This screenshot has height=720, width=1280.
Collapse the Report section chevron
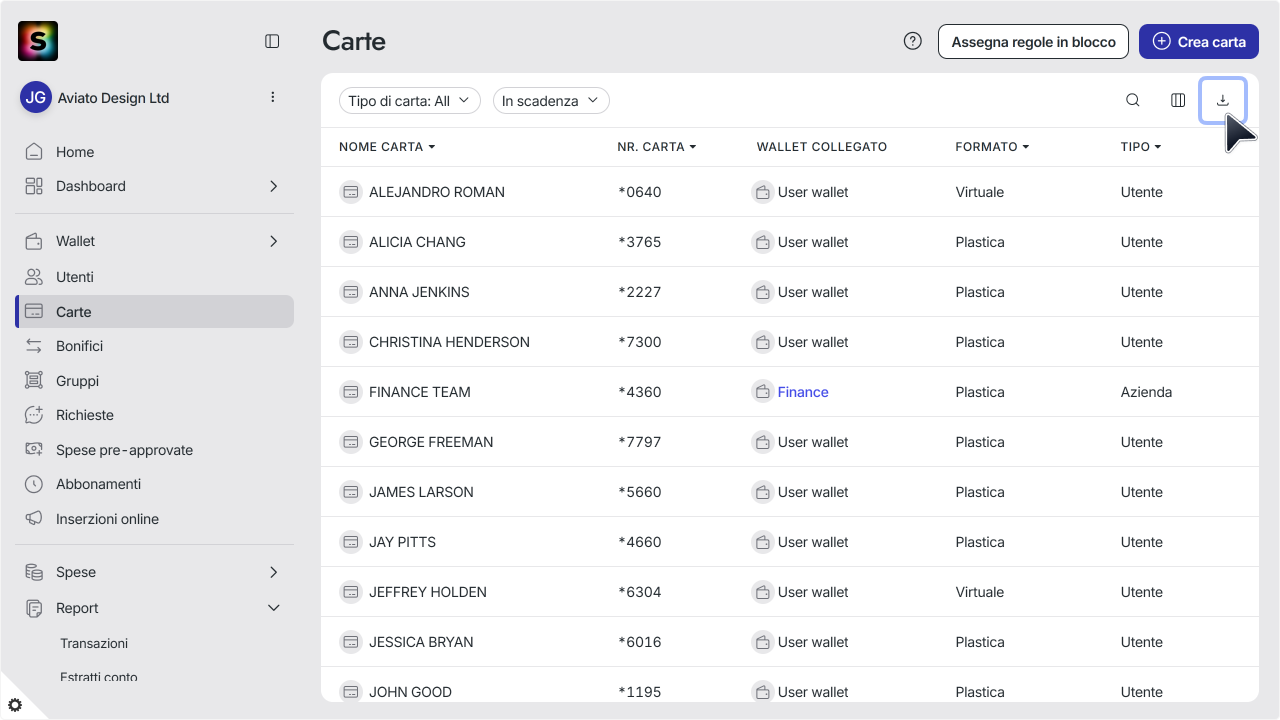[273, 608]
